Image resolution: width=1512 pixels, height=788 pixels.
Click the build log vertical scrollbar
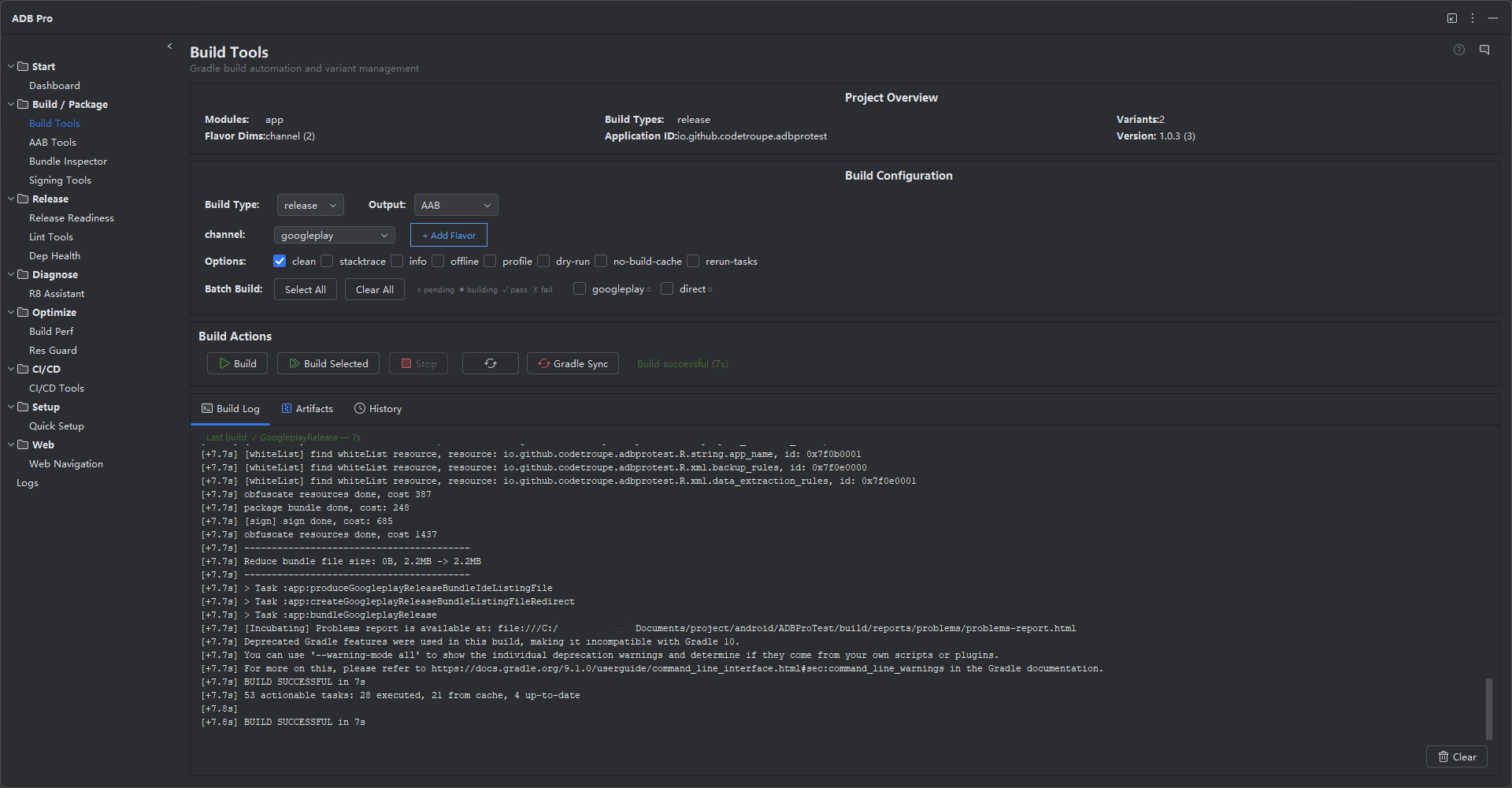[1488, 708]
